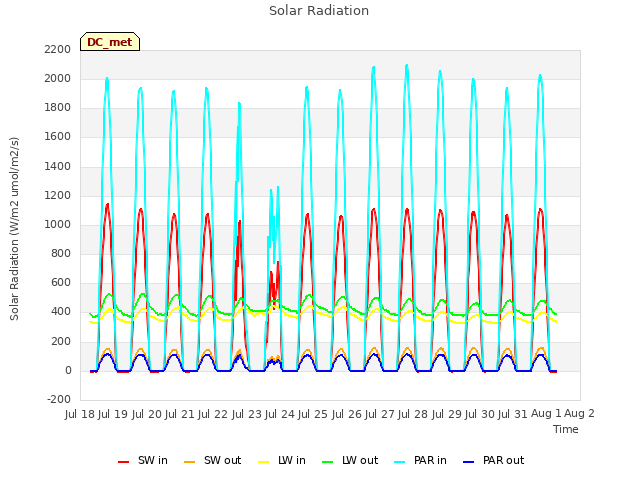This screenshot has height=480, width=640.
Task: Click the Jul 26 x-axis tick label
Action: tap(347, 414)
